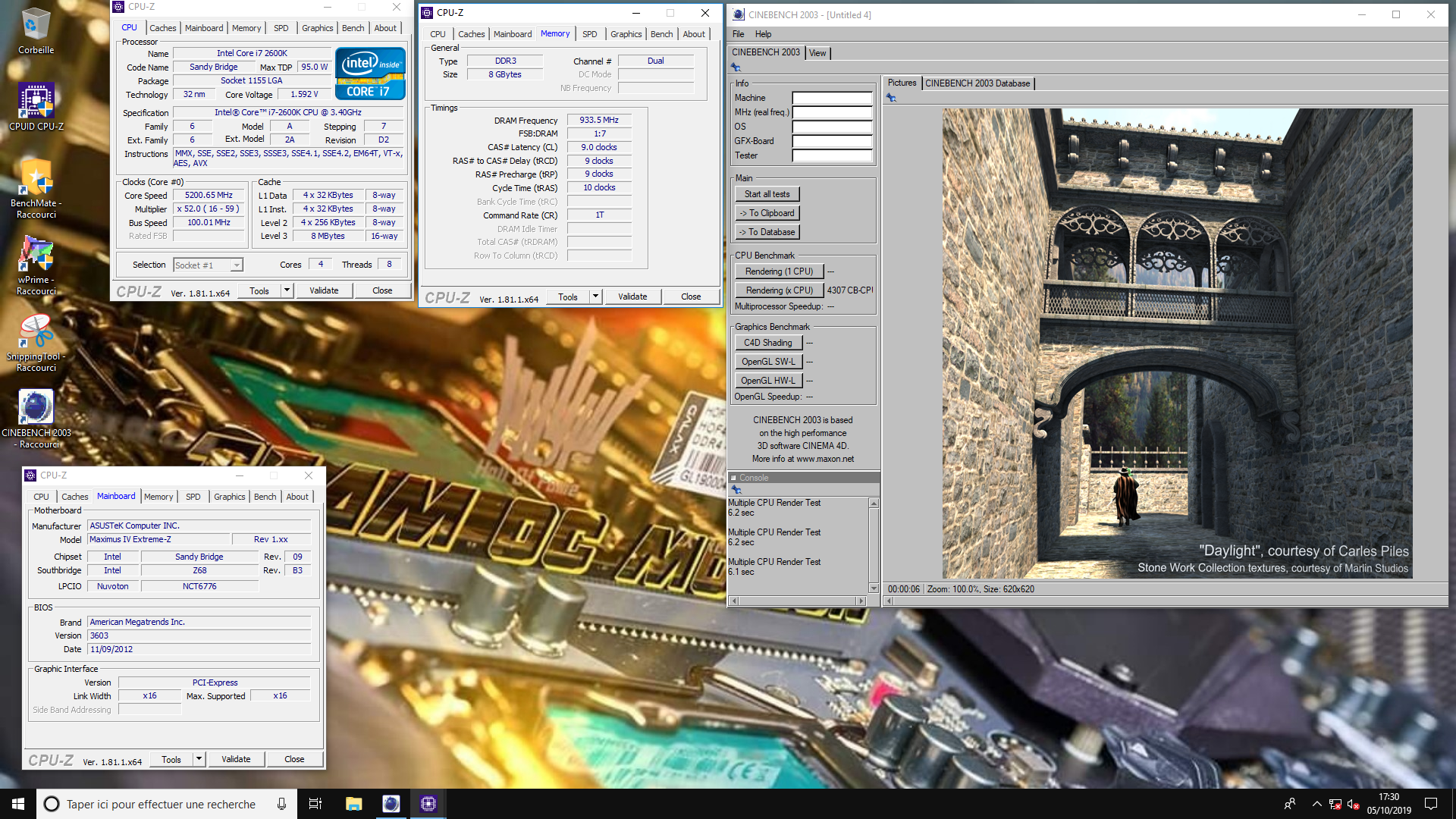Open CINEBENCH 2003 desktop shortcut
The image size is (1456, 819).
pyautogui.click(x=36, y=419)
